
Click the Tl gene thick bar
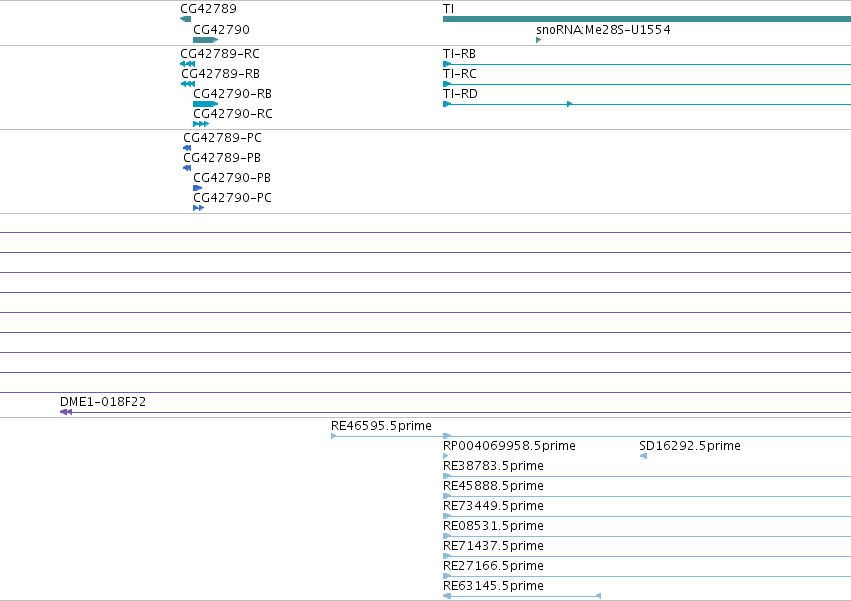click(x=647, y=19)
